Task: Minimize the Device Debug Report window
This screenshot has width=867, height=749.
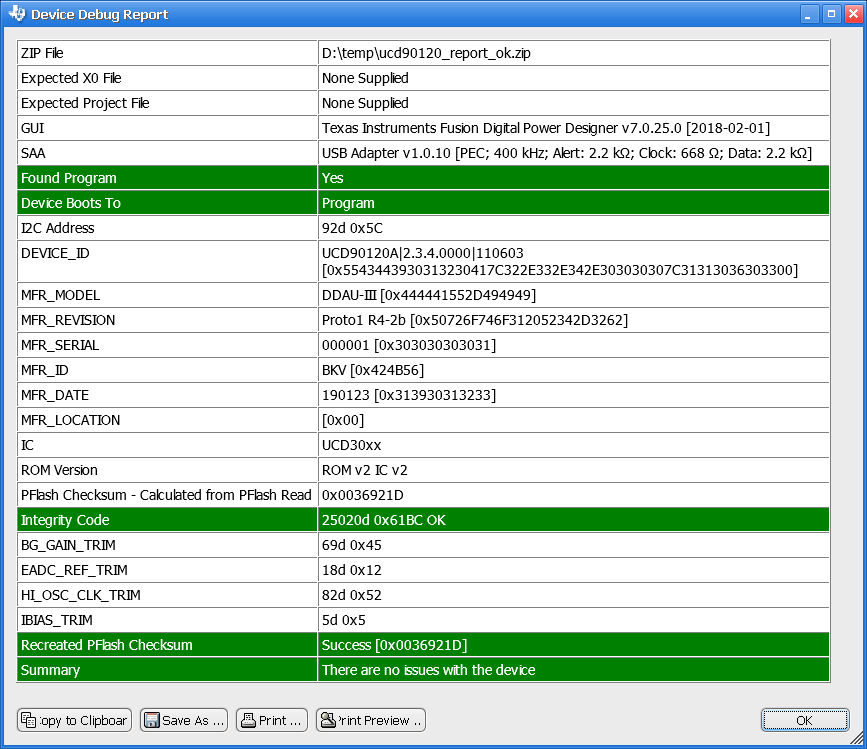Action: (808, 14)
